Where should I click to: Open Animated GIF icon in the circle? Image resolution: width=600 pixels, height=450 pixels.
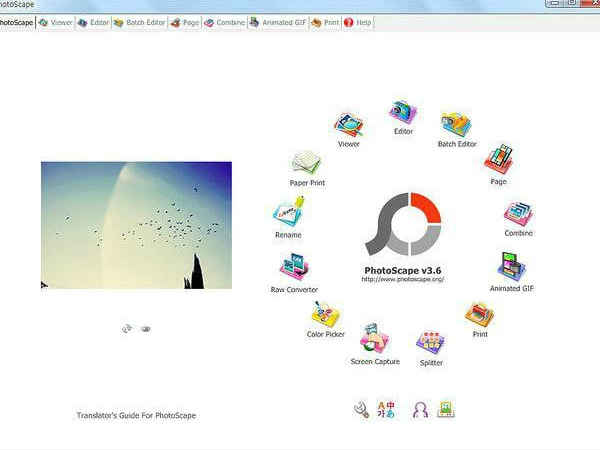[x=512, y=267]
